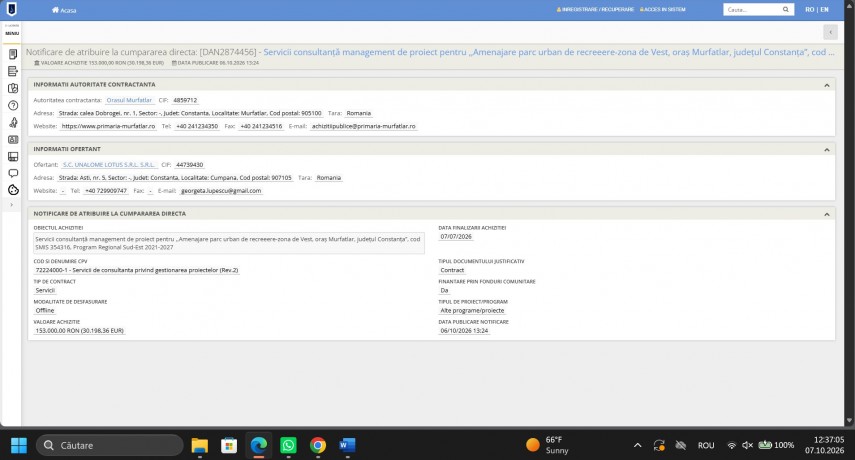Click the magnifier search icon in header
The width and height of the screenshot is (855, 460).
(786, 9)
